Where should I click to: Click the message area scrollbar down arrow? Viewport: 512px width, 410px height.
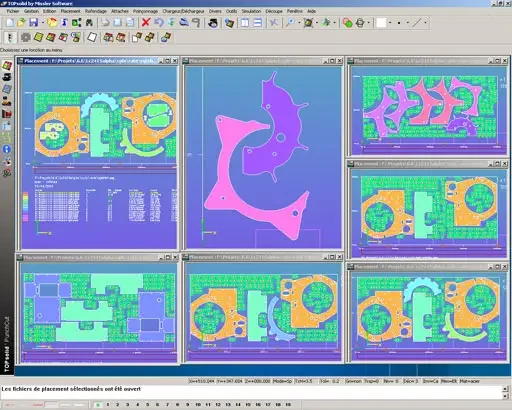505,396
